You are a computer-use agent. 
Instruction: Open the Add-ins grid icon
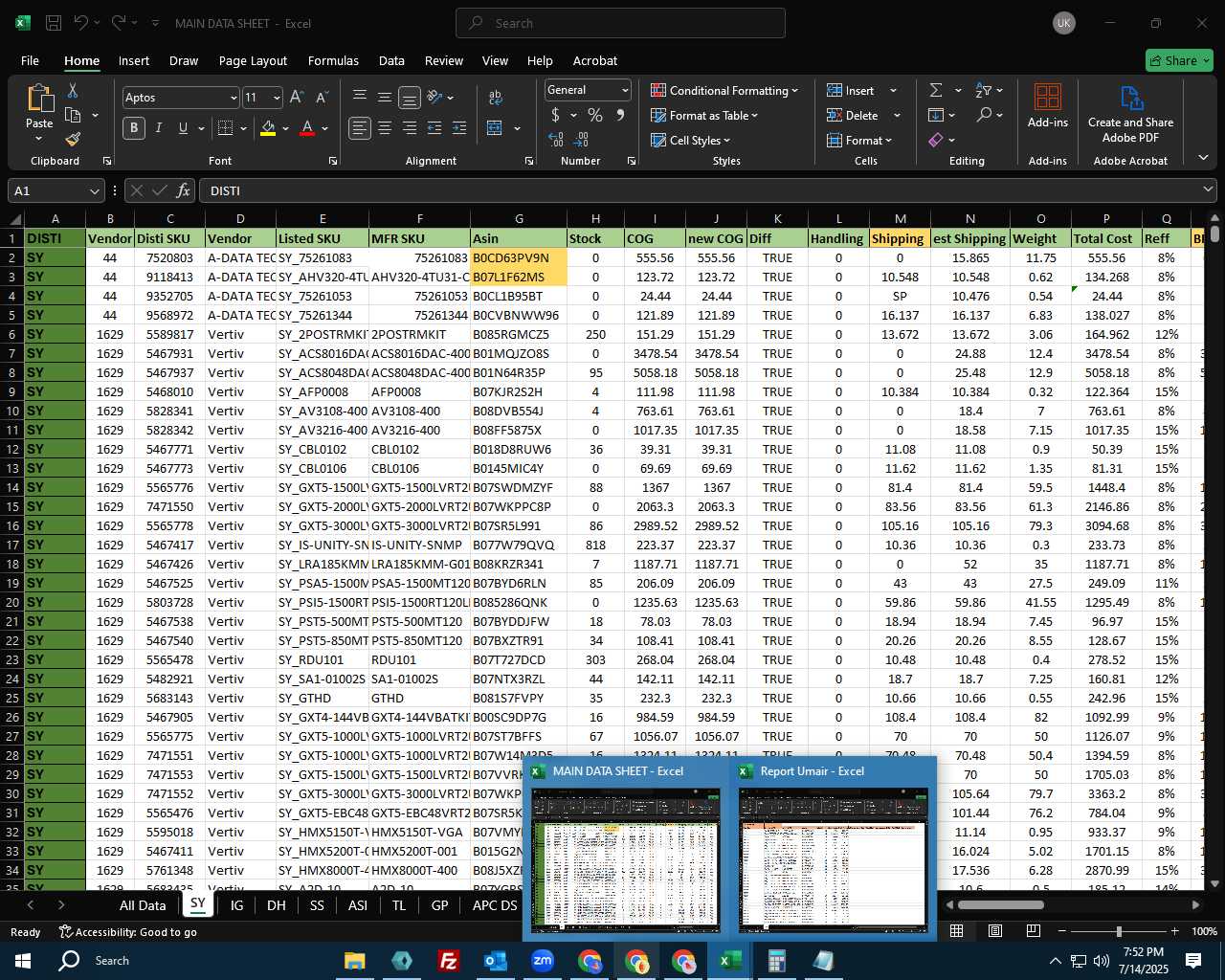(1048, 98)
